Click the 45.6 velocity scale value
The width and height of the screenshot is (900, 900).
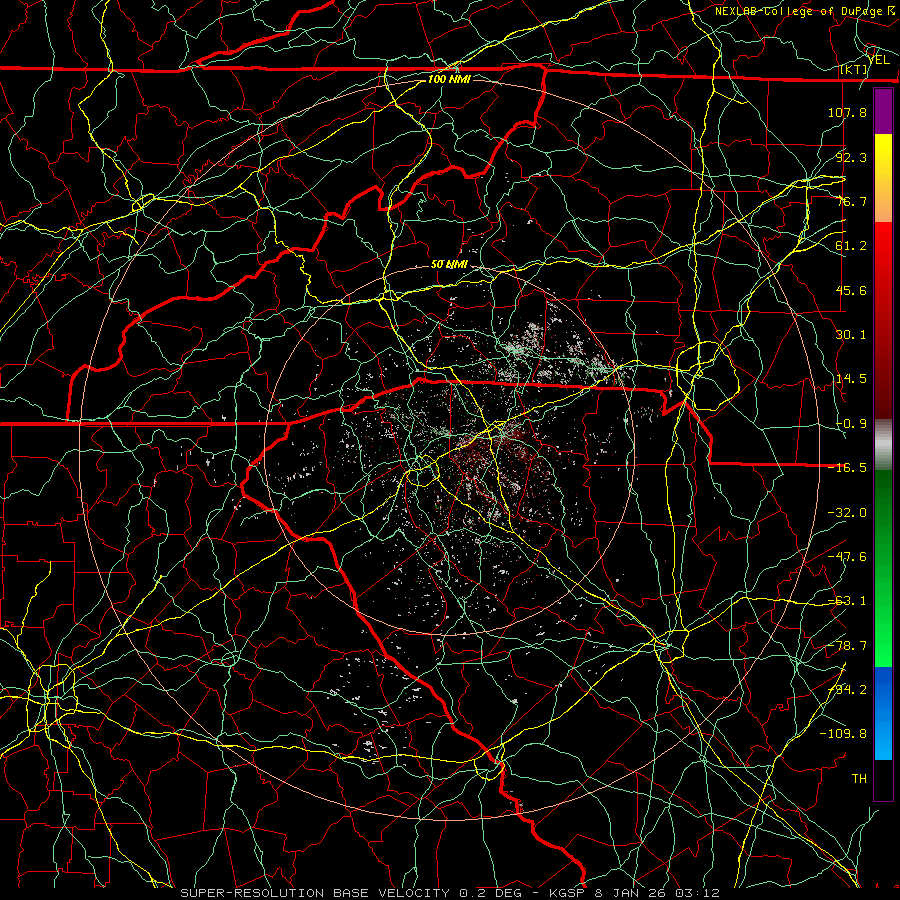click(851, 290)
